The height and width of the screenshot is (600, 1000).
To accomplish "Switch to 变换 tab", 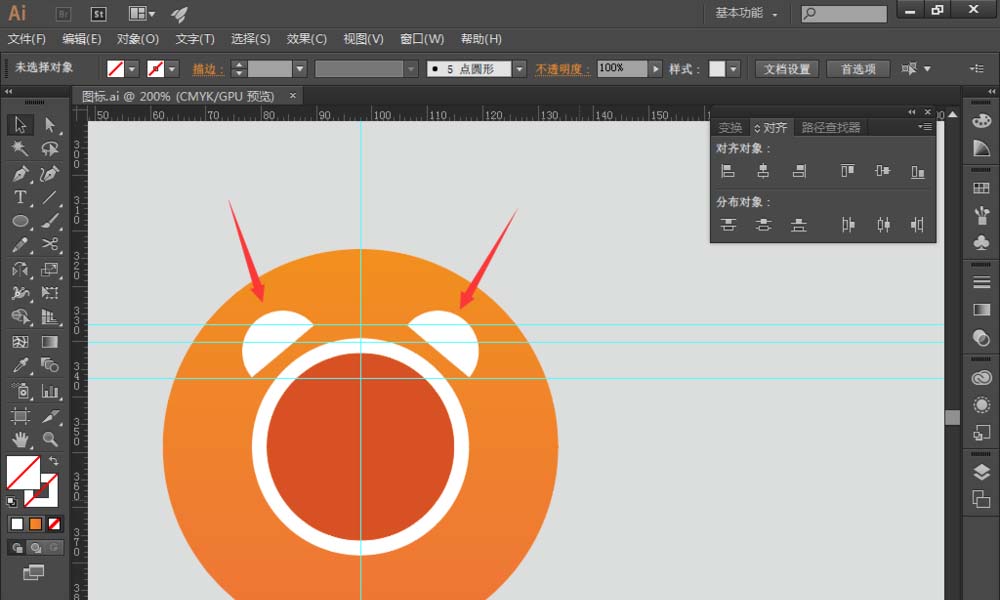I will click(730, 128).
